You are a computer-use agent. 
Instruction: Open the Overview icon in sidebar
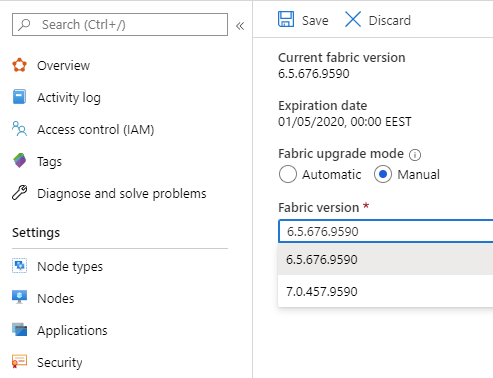[x=19, y=65]
